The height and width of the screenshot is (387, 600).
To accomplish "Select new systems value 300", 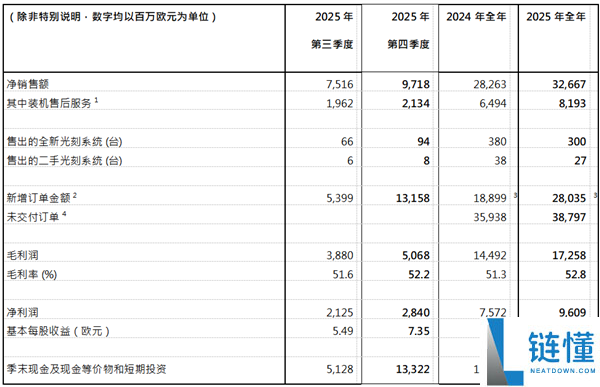I will [x=577, y=142].
